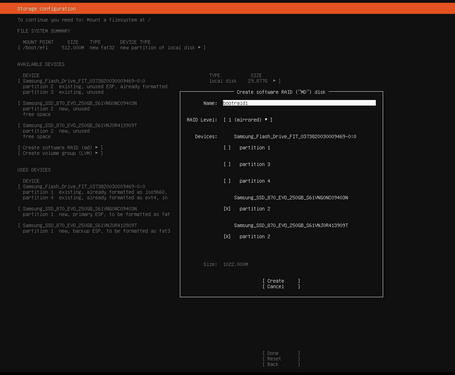Select available SSD S61VNJ0R413909T device entry
Screen dimensions: 455x375
tap(77, 125)
